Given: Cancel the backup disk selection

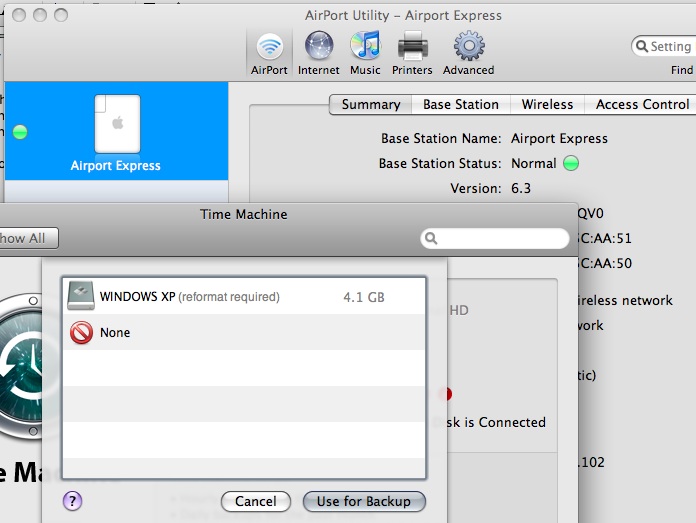Looking at the screenshot, I should [x=256, y=501].
